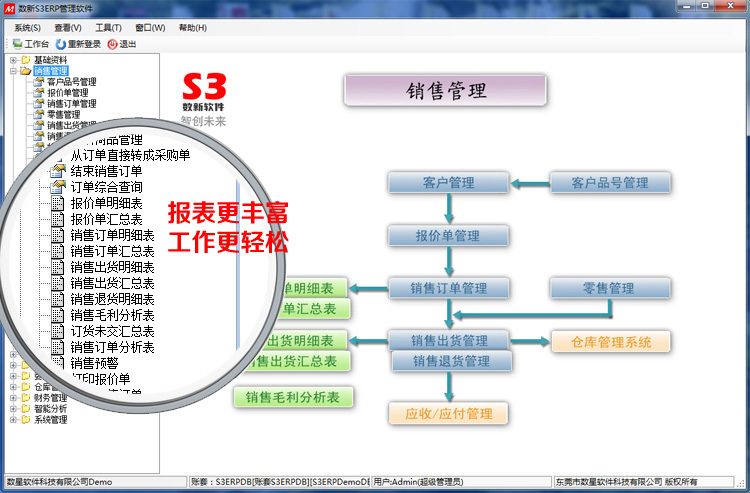Click status bar text 数星软件科技有限公司Demo
This screenshot has height=493, width=750.
coord(59,482)
